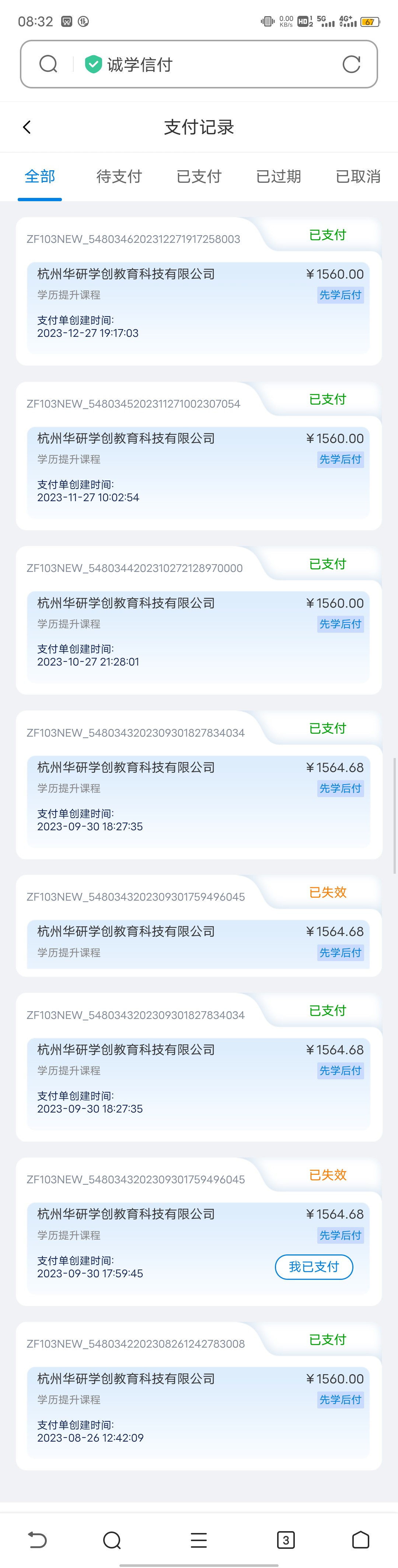Tap 先学后付 tag on the 2023-10-27 record
Screen dimensions: 398x1568
[x=340, y=624]
